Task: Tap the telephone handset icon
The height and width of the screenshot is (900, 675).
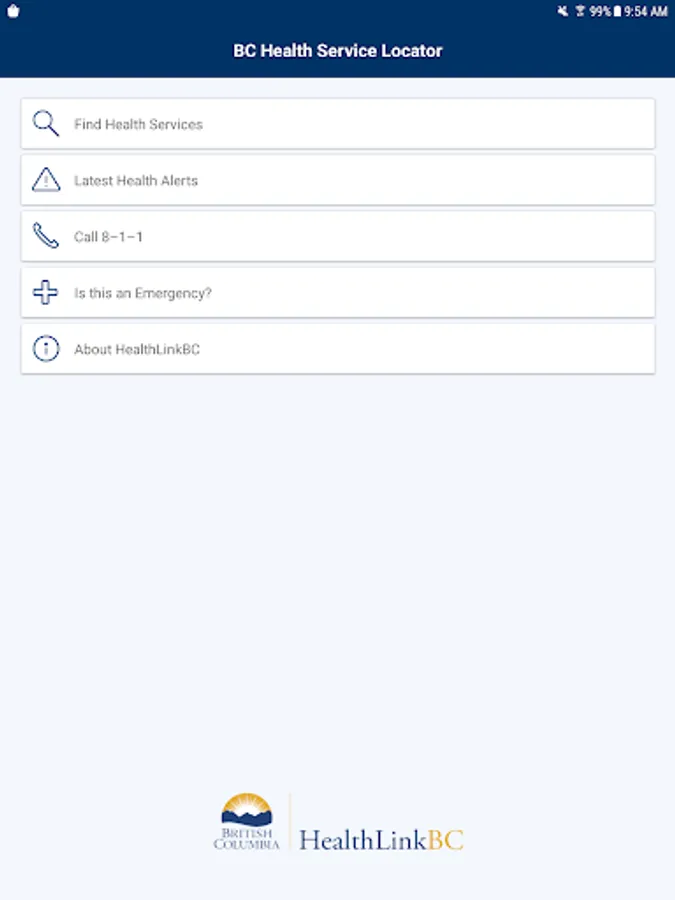Action: point(45,236)
